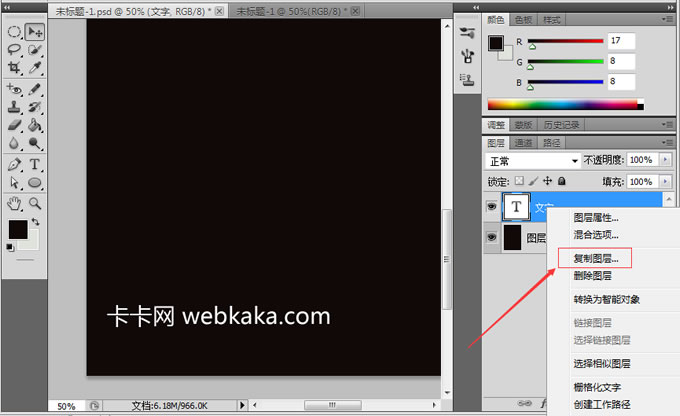Viewport: 680px width, 416px height.
Task: Open the Color panel options menu
Action: (x=667, y=19)
